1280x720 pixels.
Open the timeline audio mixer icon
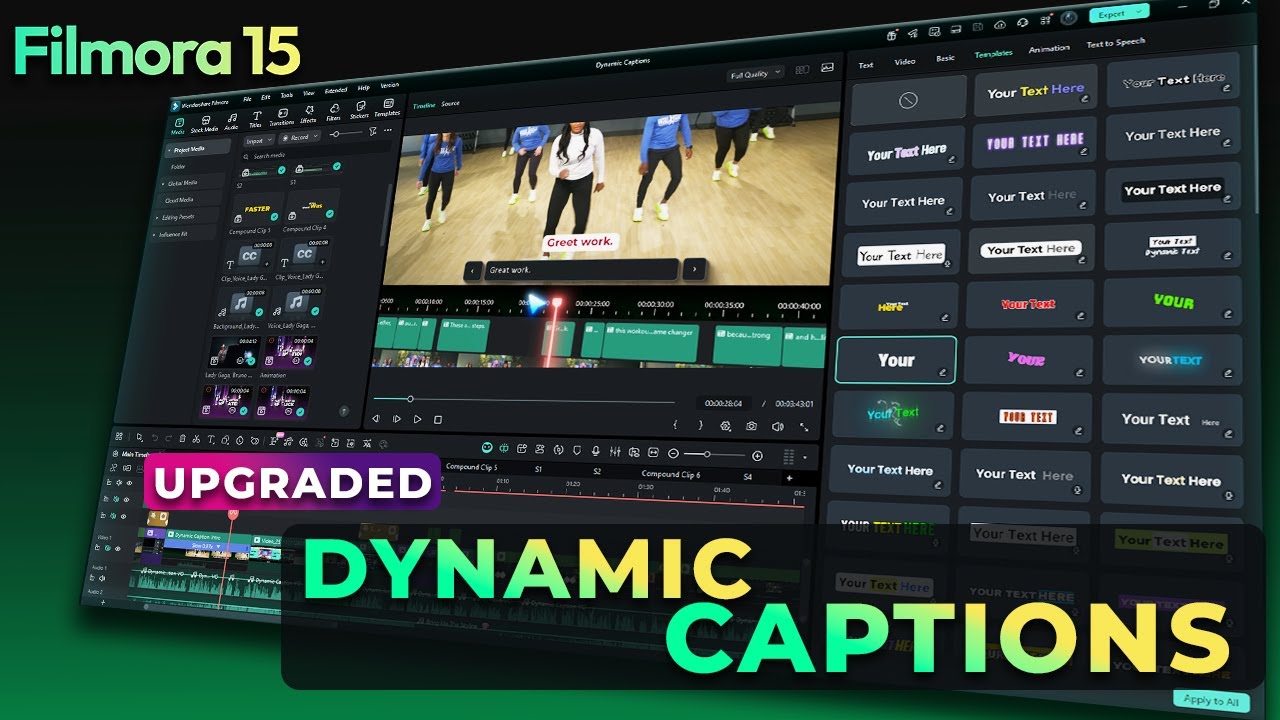click(615, 452)
